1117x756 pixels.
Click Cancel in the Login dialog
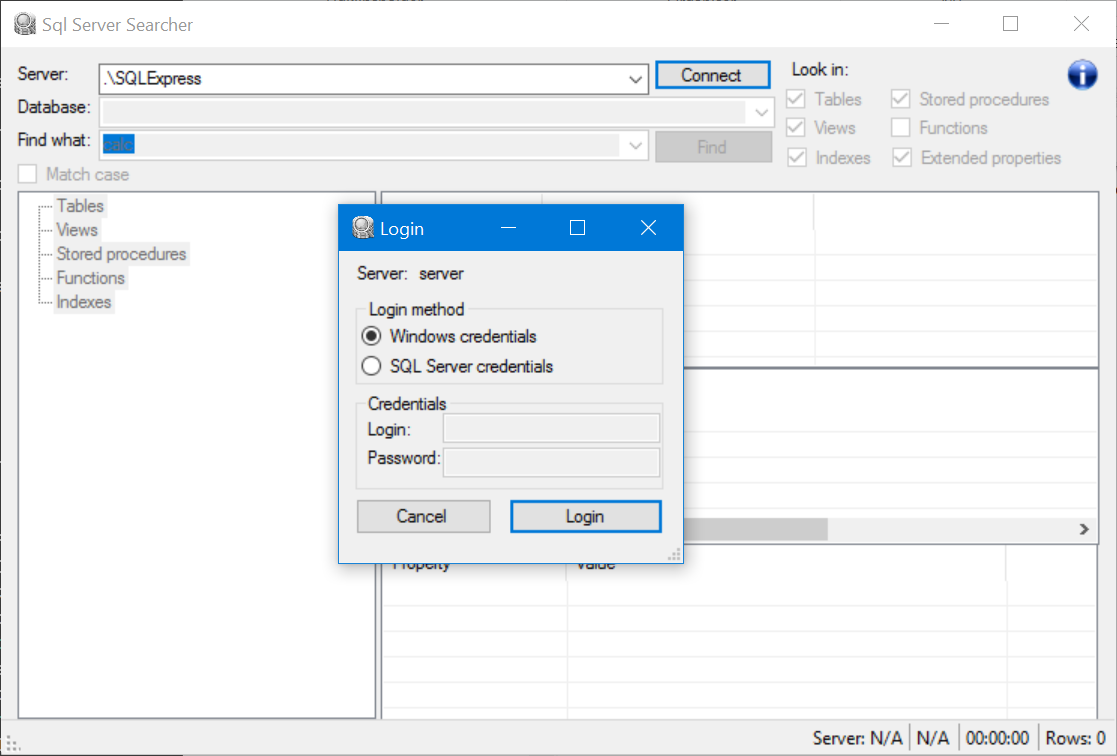click(423, 517)
